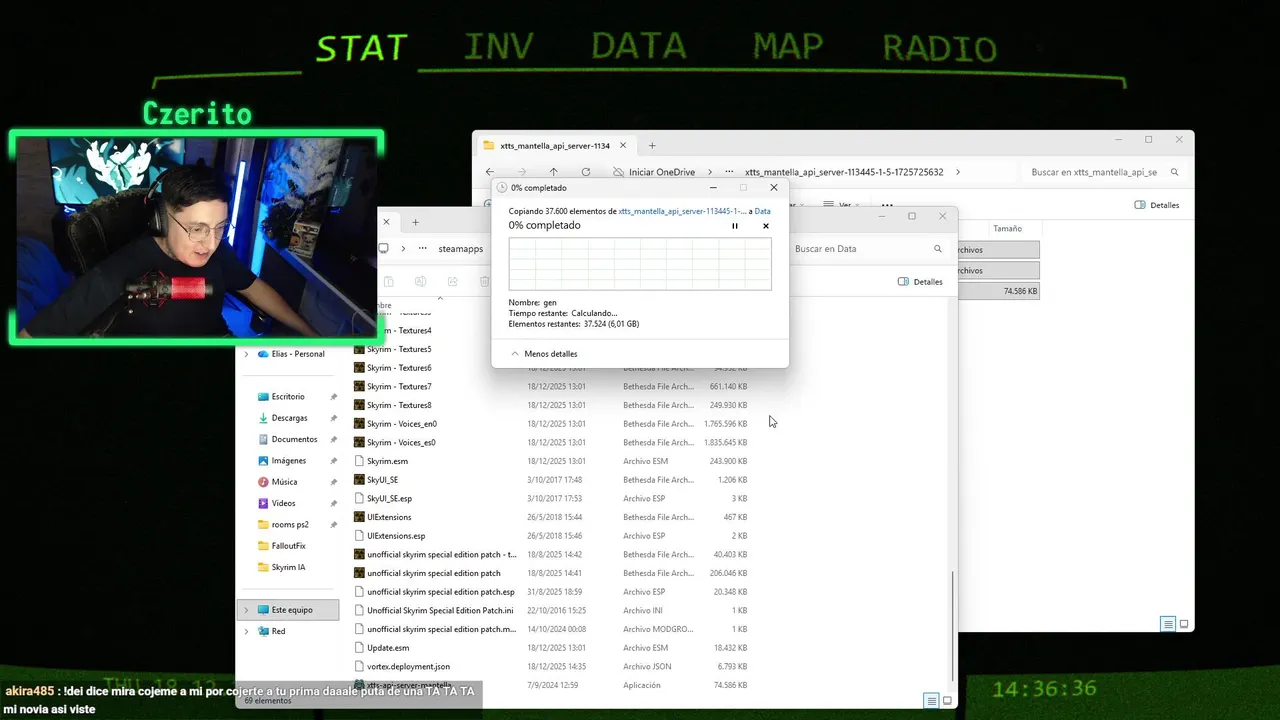Image resolution: width=1280 pixels, height=720 pixels.
Task: Open Música in the sidebar
Action: point(284,482)
